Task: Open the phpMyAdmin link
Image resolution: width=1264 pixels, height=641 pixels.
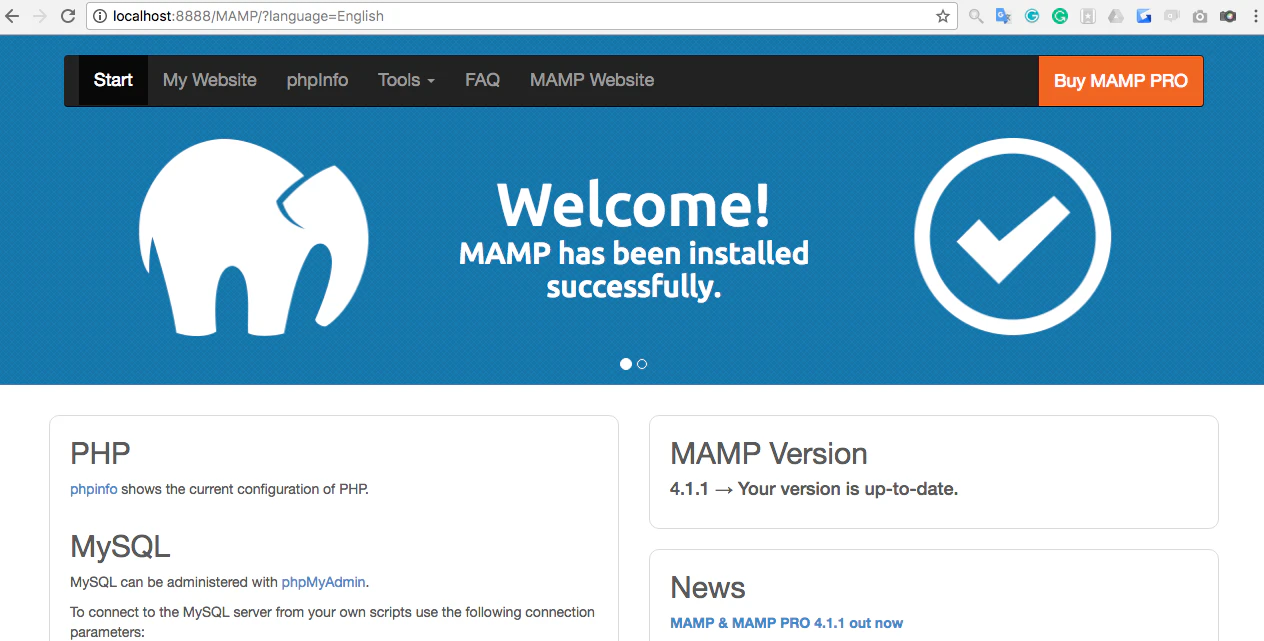Action: pos(325,581)
